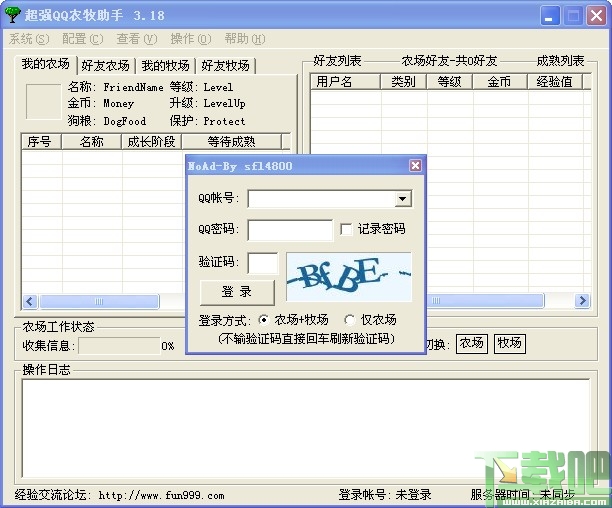Switch to 好友农场 tab
This screenshot has height=508, width=612.
(105, 66)
